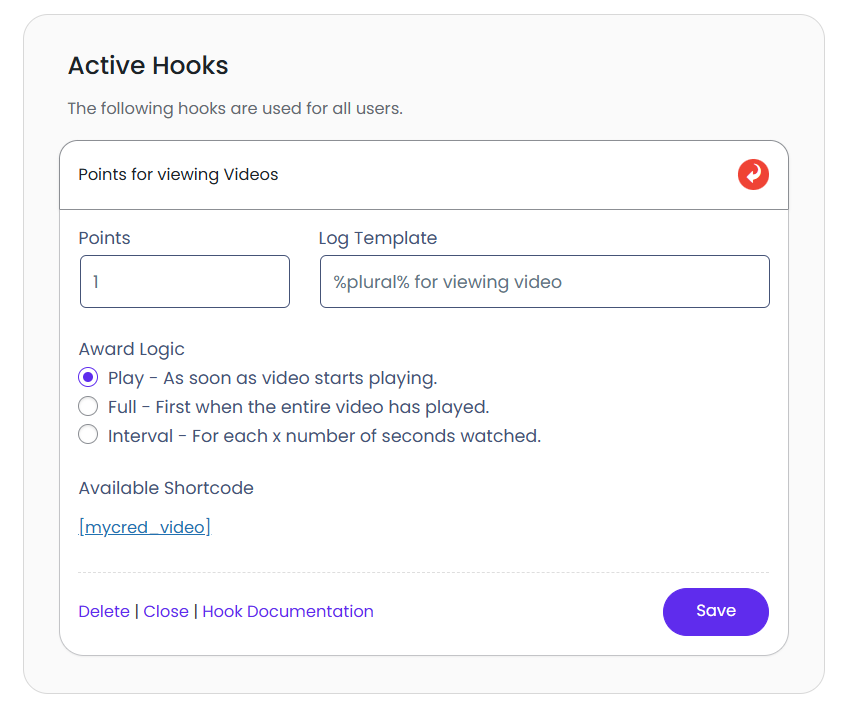The height and width of the screenshot is (719, 848).
Task: Click 'First when the entire video has played' text
Action: point(322,407)
